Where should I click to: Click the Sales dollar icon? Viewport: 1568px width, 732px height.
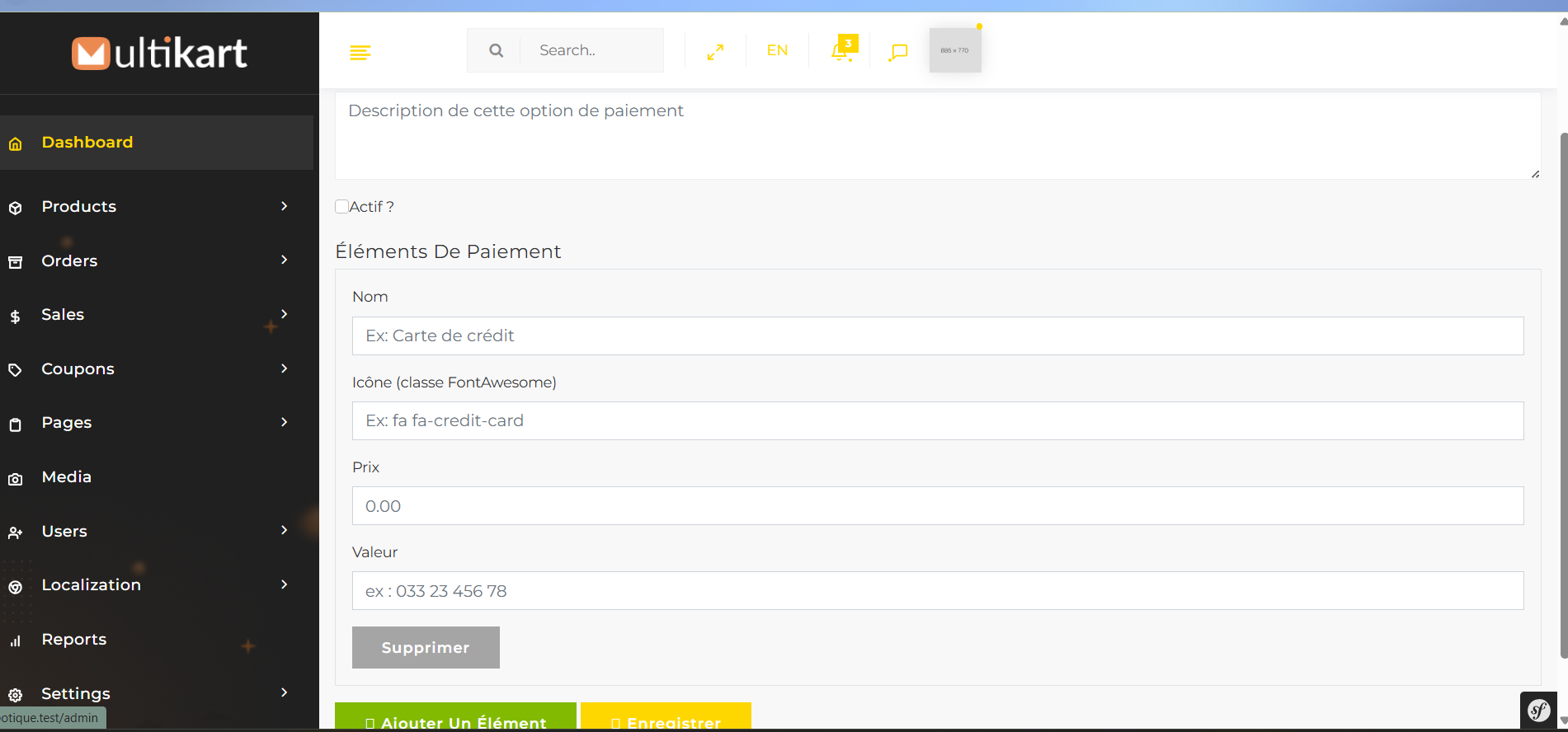pyautogui.click(x=15, y=317)
